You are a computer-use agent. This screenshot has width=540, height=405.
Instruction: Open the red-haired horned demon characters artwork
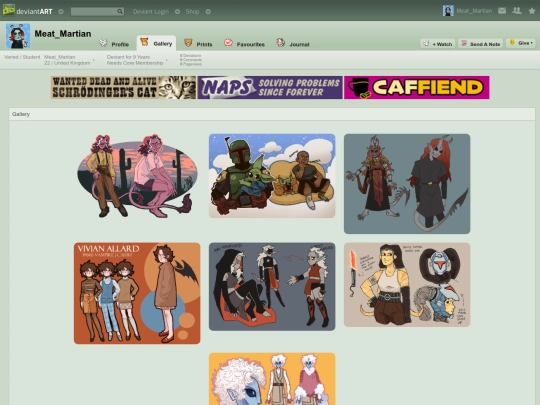click(407, 184)
